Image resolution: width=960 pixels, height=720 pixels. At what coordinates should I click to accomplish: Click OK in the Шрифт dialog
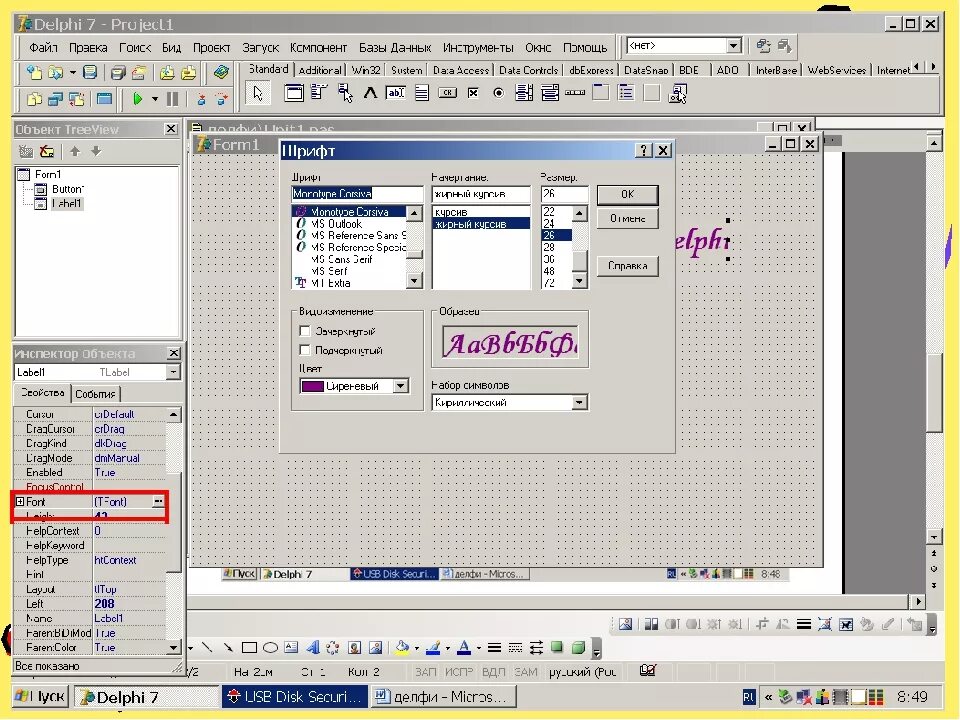pos(628,194)
